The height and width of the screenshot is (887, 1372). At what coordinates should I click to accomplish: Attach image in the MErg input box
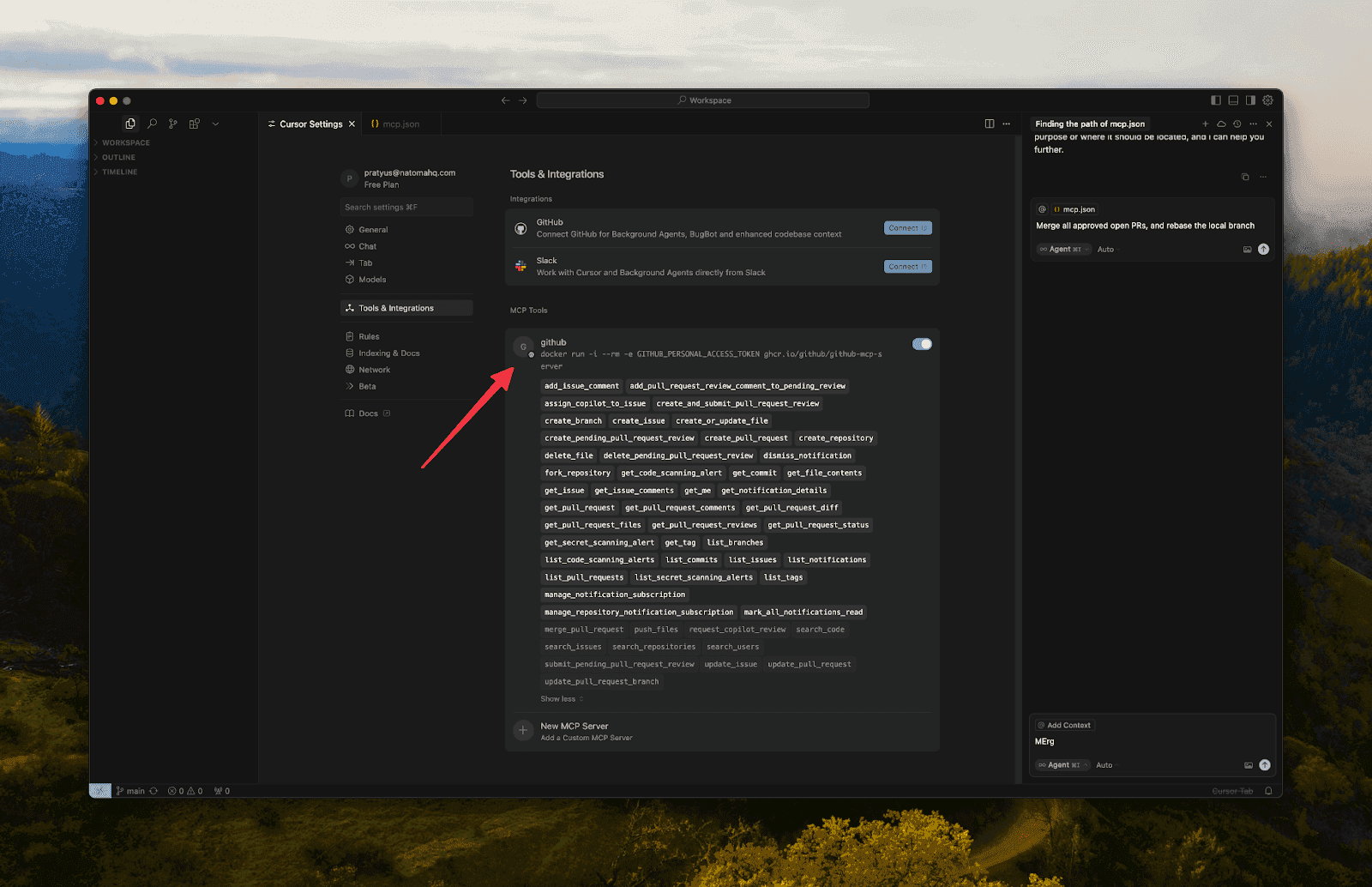[1249, 765]
